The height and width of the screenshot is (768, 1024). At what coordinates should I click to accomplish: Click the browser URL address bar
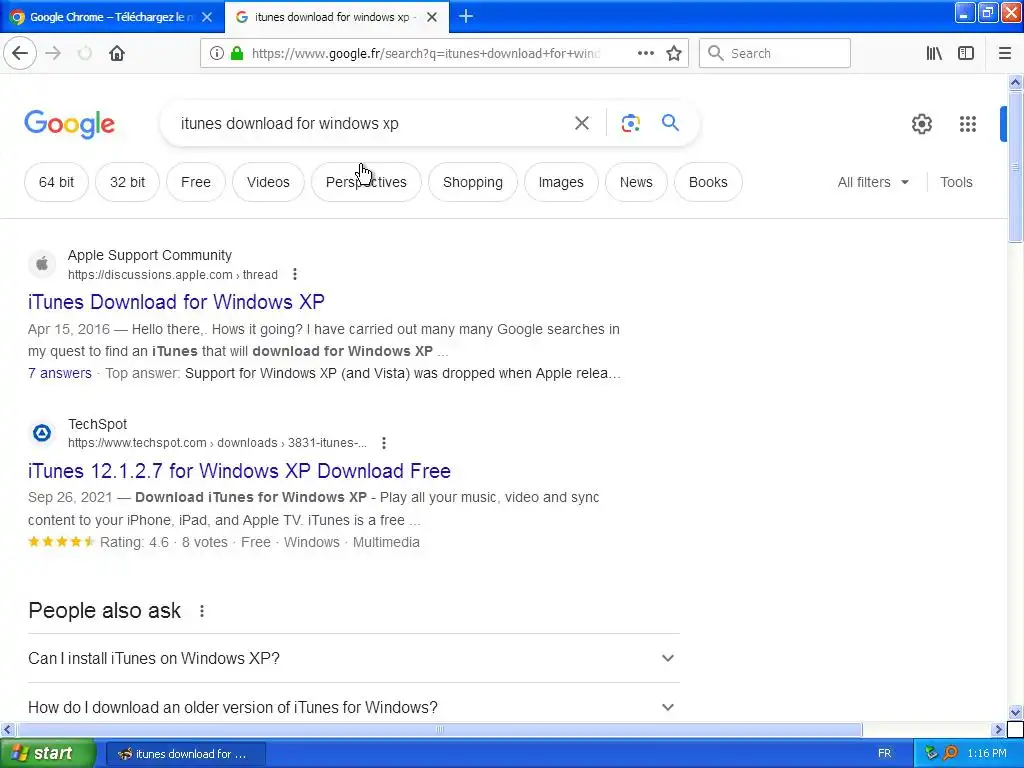point(424,54)
